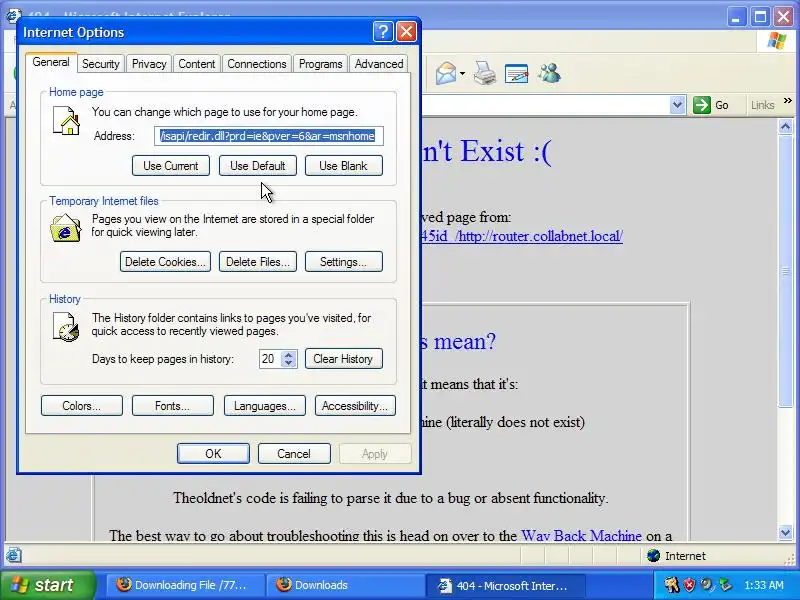The image size is (800, 600).
Task: Click the Internet zone globe in status bar
Action: pyautogui.click(x=654, y=556)
